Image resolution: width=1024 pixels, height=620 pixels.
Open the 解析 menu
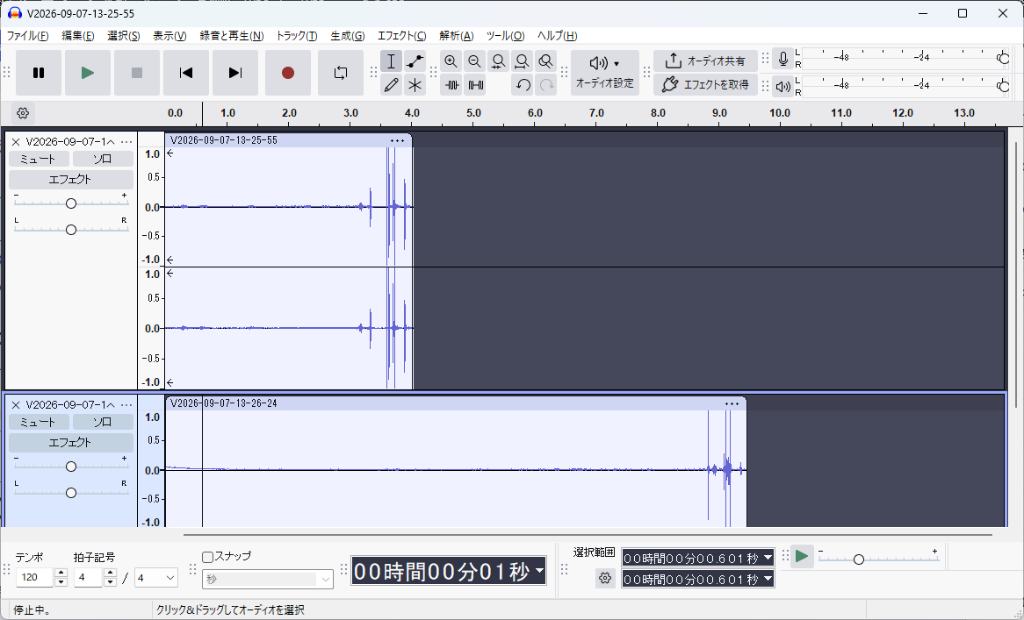pyautogui.click(x=456, y=35)
